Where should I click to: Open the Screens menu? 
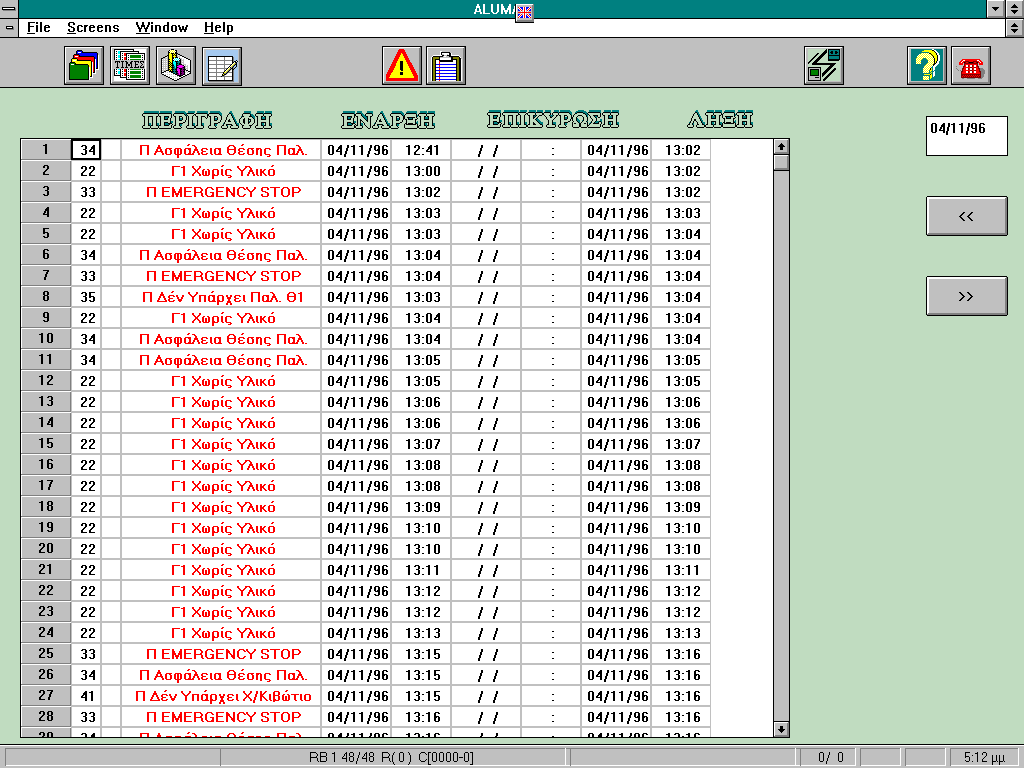coord(92,28)
